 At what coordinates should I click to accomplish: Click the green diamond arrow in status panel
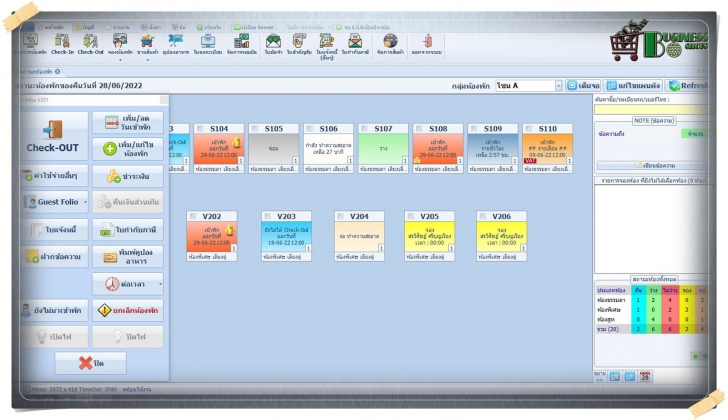(x=695, y=356)
